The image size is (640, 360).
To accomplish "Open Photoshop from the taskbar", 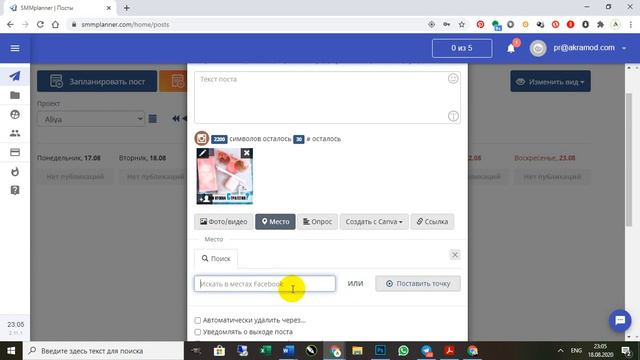I will pyautogui.click(x=380, y=351).
